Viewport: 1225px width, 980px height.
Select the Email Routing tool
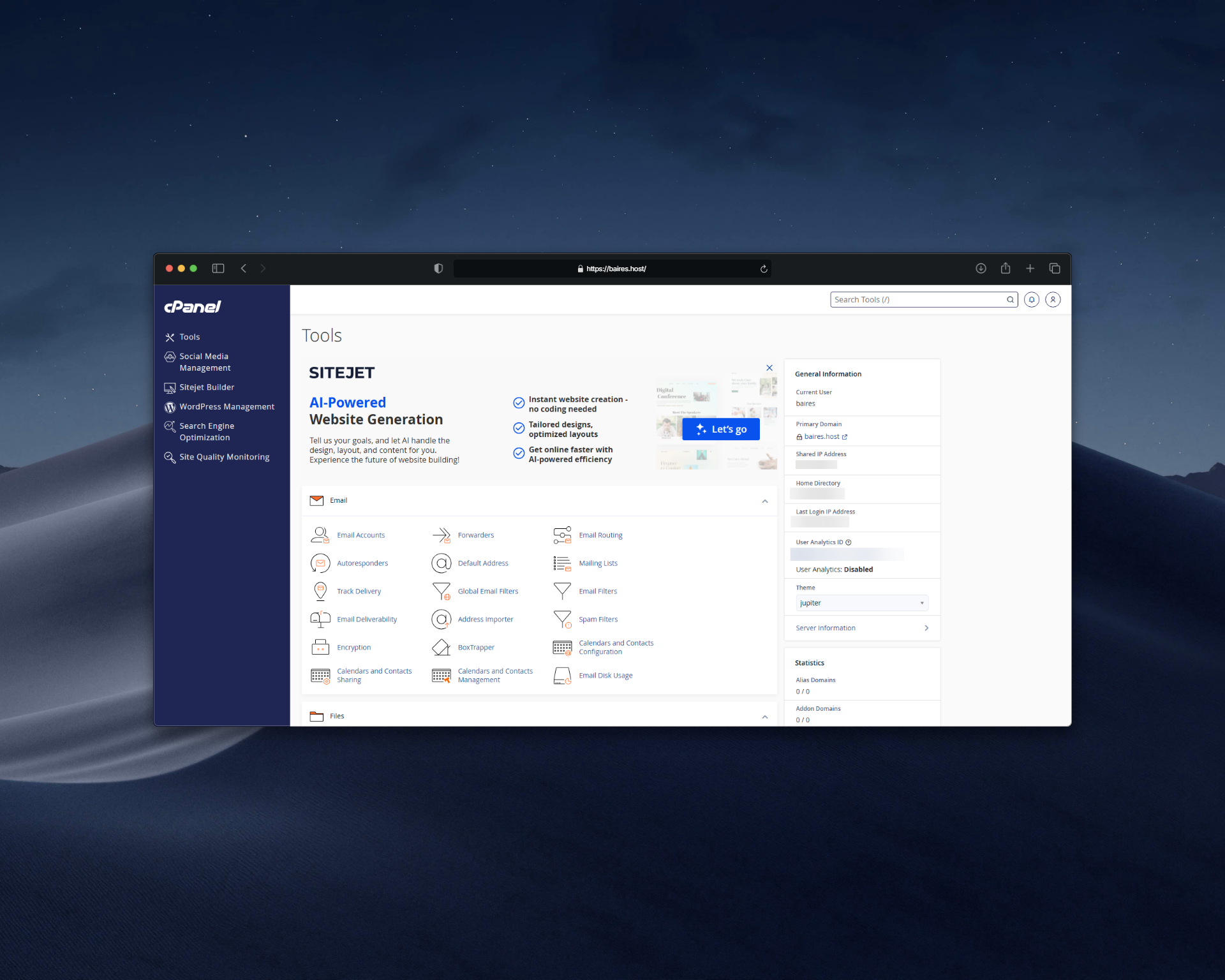point(600,535)
